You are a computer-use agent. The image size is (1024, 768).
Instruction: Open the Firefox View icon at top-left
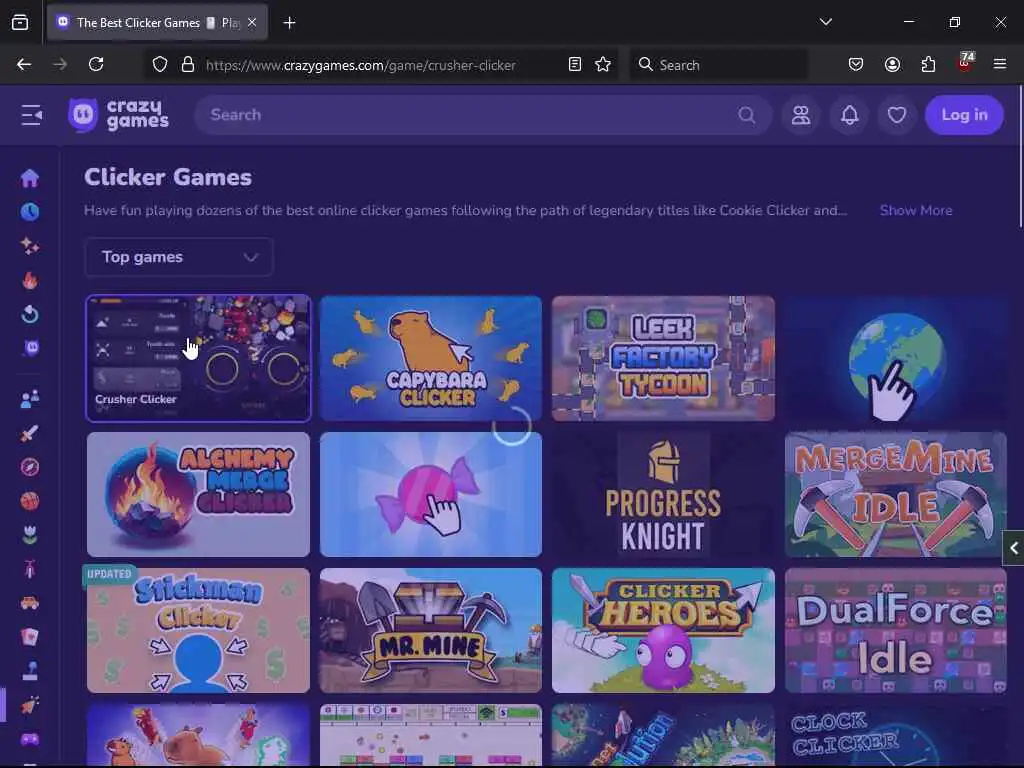coord(20,23)
